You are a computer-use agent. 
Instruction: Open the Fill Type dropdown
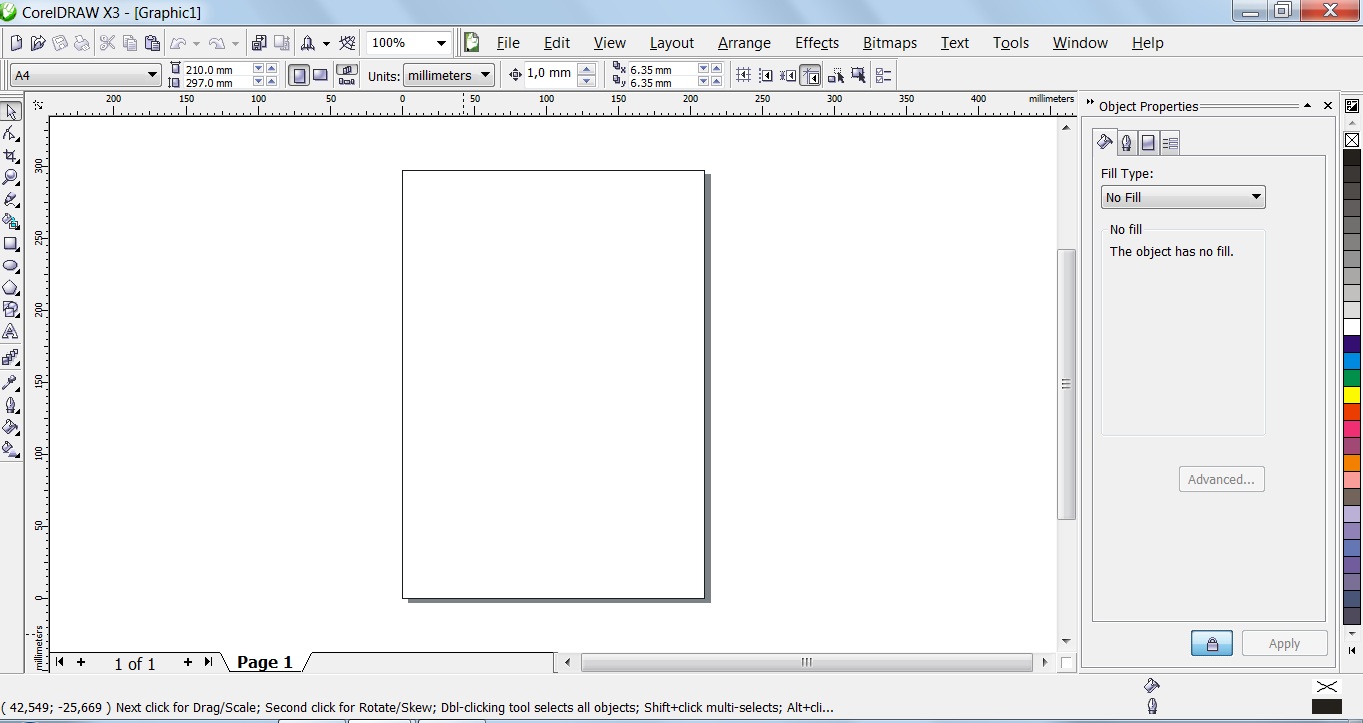click(1256, 197)
